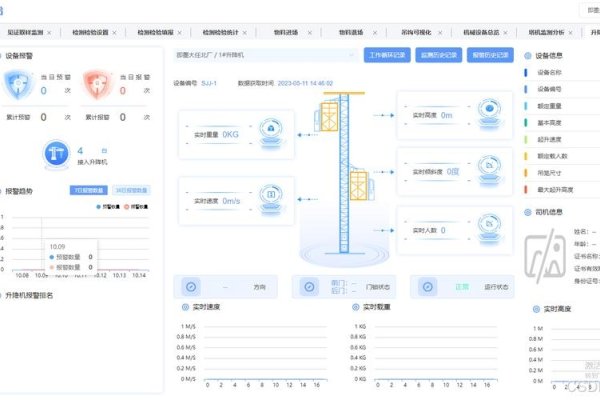This screenshot has width=600, height=400.
Task: Click the driver photo placeholder image
Action: (545, 256)
